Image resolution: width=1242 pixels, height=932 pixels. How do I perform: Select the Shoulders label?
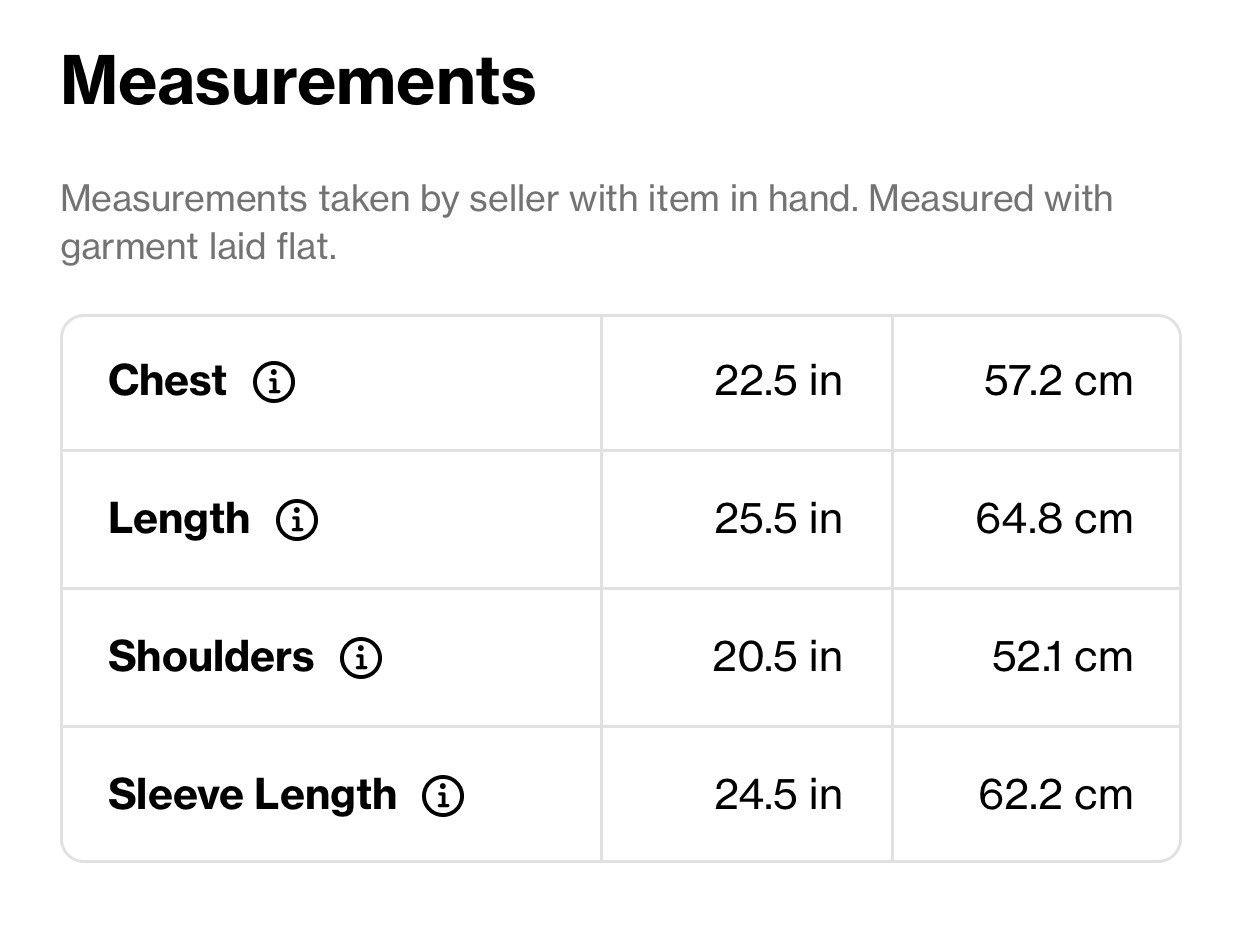pyautogui.click(x=211, y=657)
